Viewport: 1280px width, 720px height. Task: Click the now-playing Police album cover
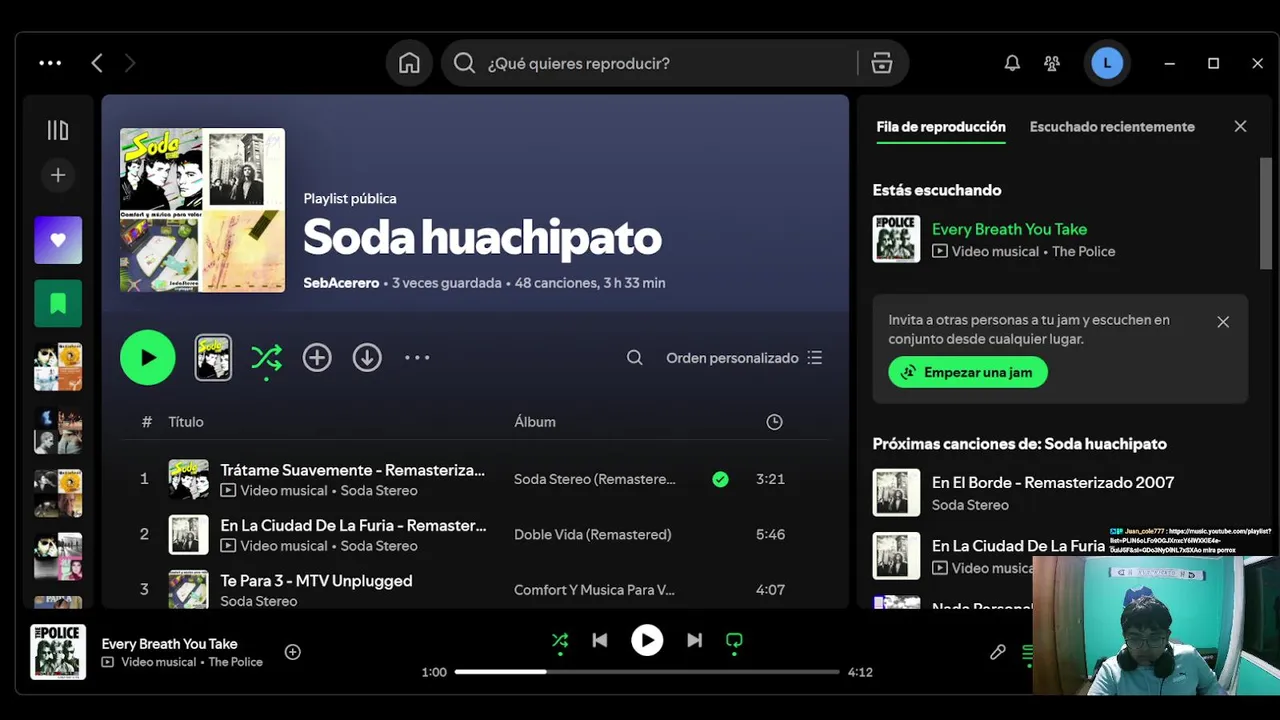click(x=58, y=652)
